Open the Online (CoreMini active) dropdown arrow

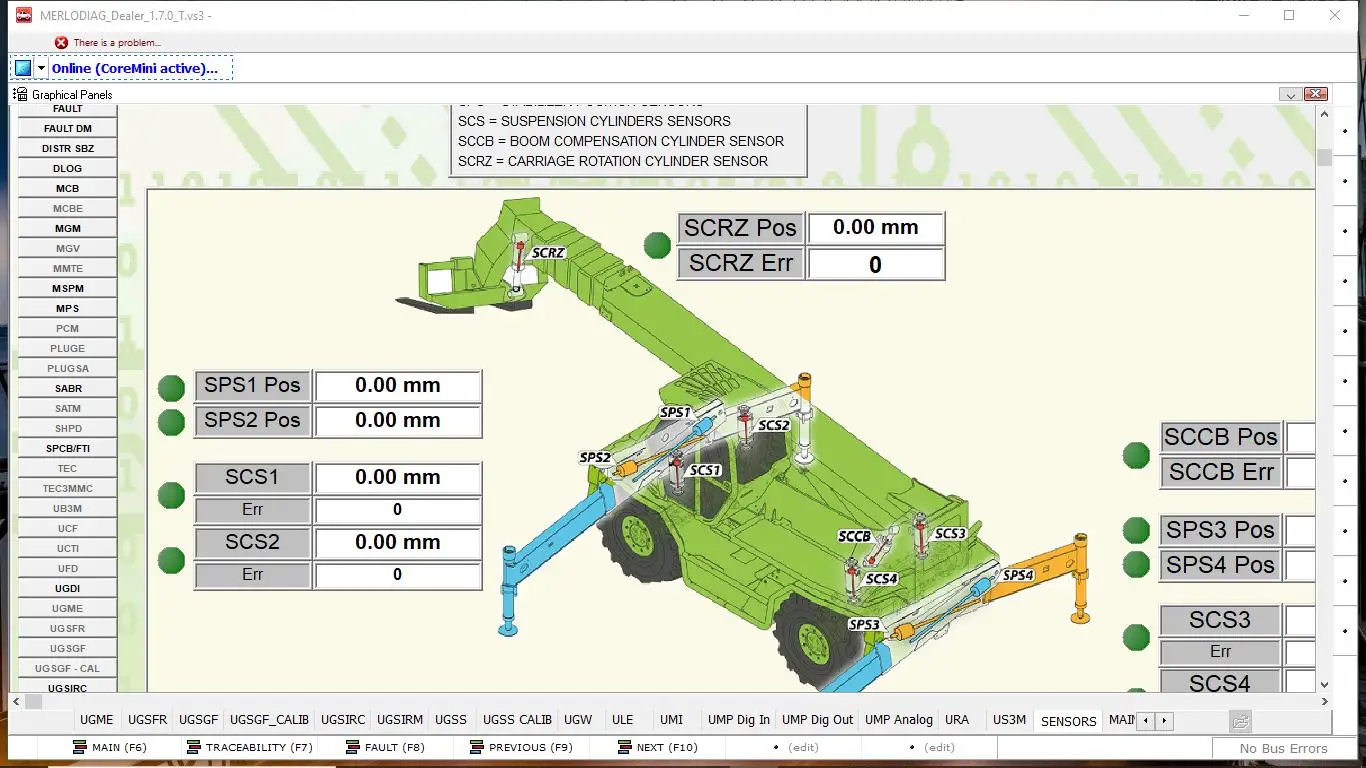tap(41, 66)
